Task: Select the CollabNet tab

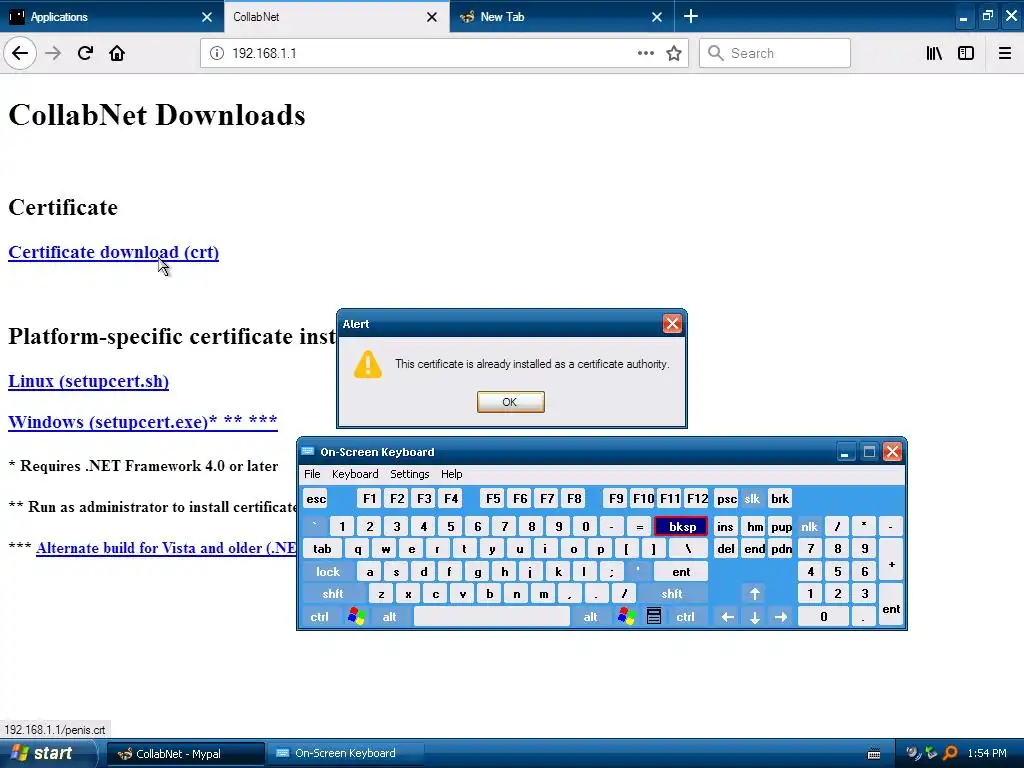Action: 336,16
